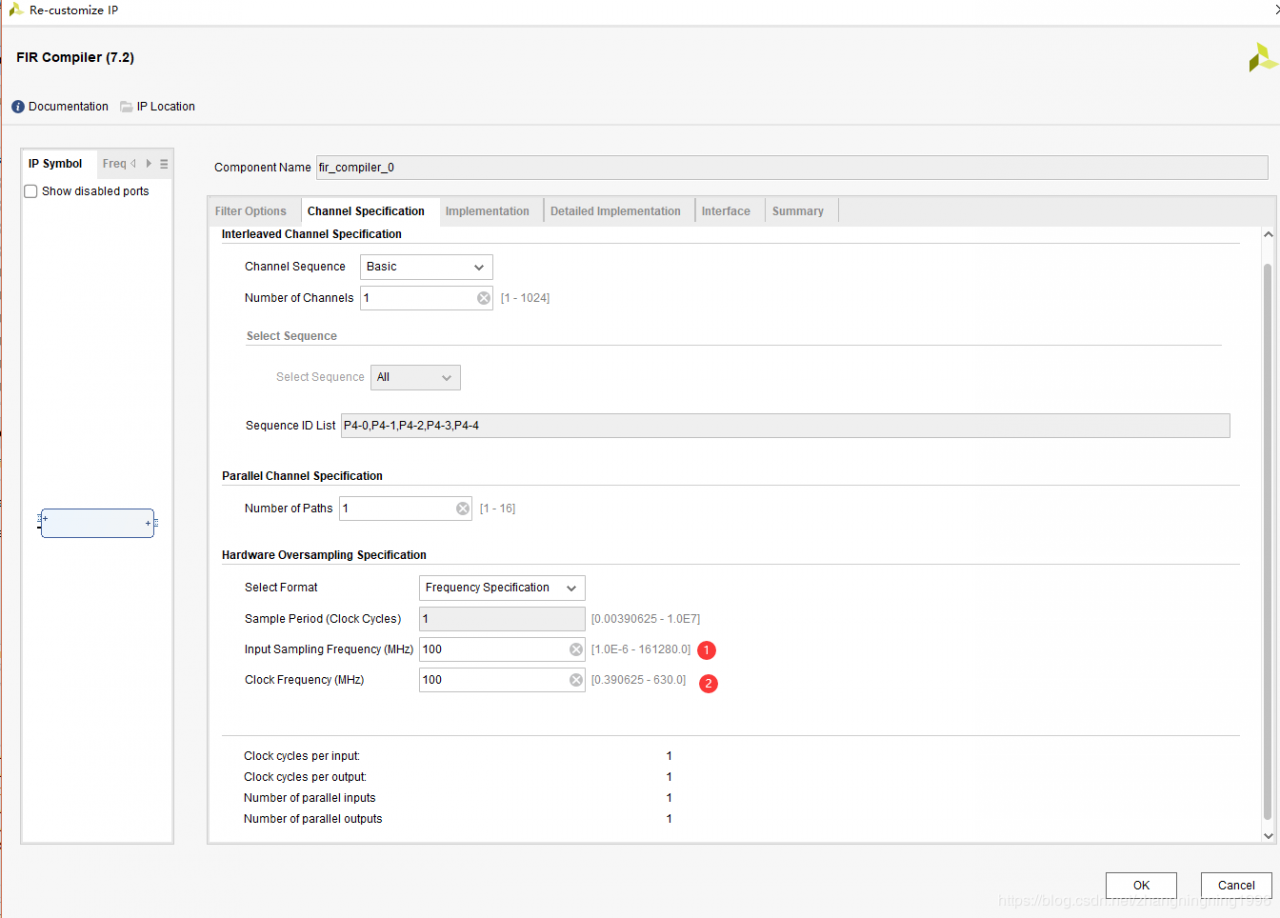Clear the Number of Channels field
The height and width of the screenshot is (918, 1280).
pos(483,298)
